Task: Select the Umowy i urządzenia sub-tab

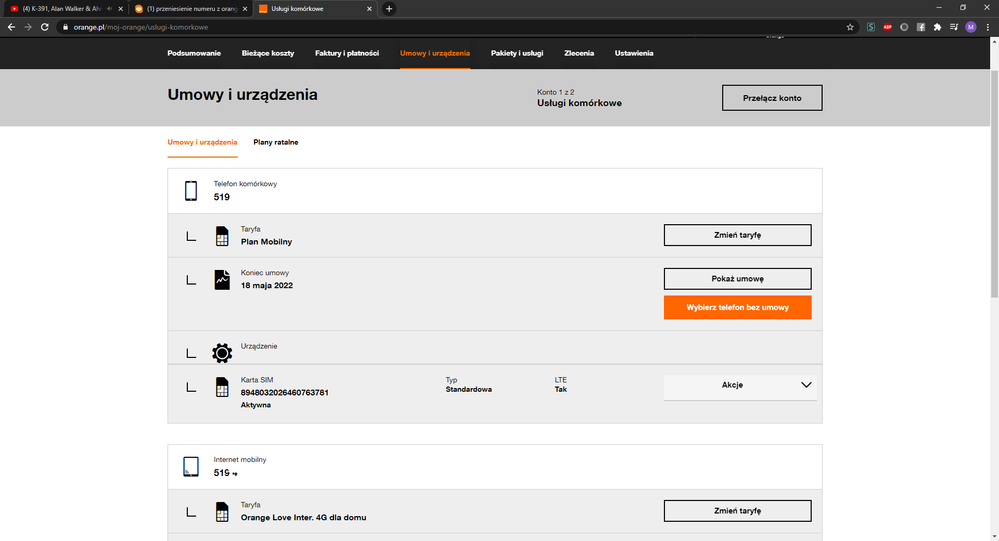Action: [x=202, y=142]
